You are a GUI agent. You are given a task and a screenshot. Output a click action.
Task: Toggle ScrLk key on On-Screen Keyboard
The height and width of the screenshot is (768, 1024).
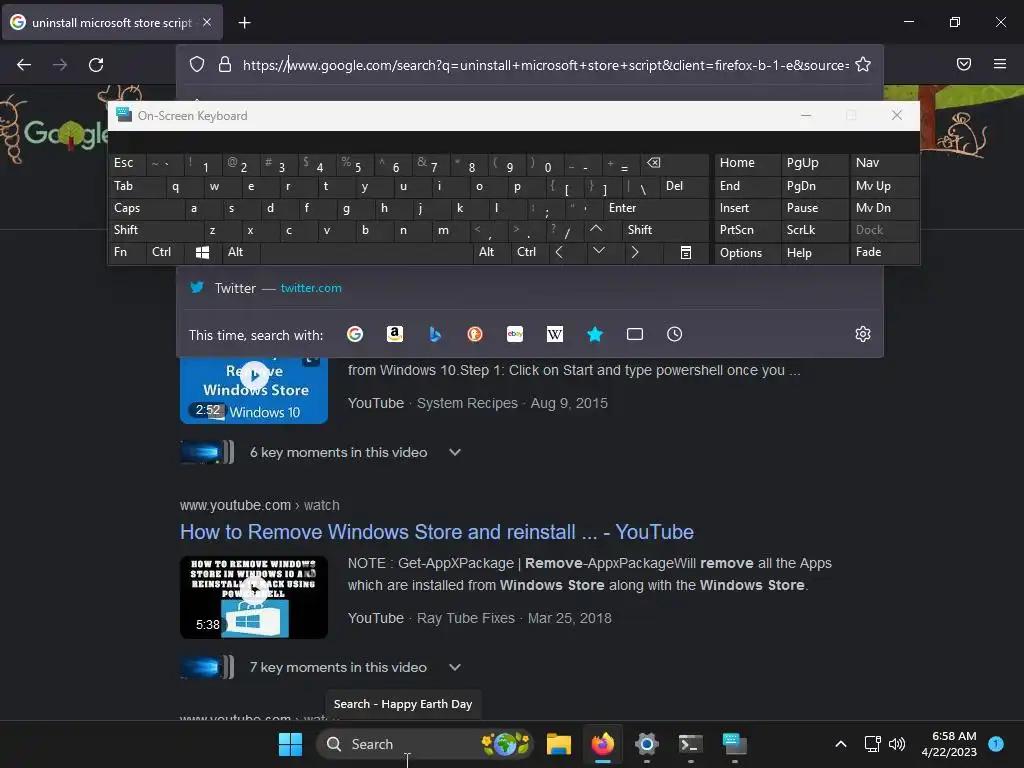pos(814,230)
